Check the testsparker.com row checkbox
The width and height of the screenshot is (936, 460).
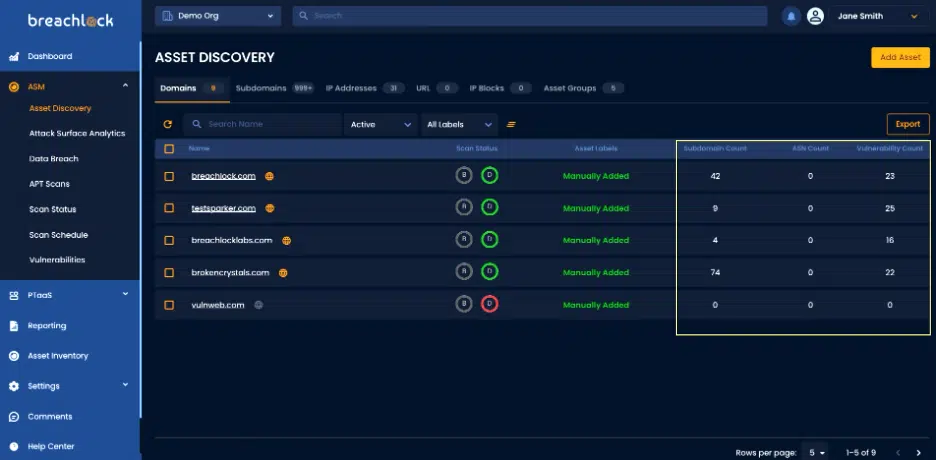tap(169, 208)
